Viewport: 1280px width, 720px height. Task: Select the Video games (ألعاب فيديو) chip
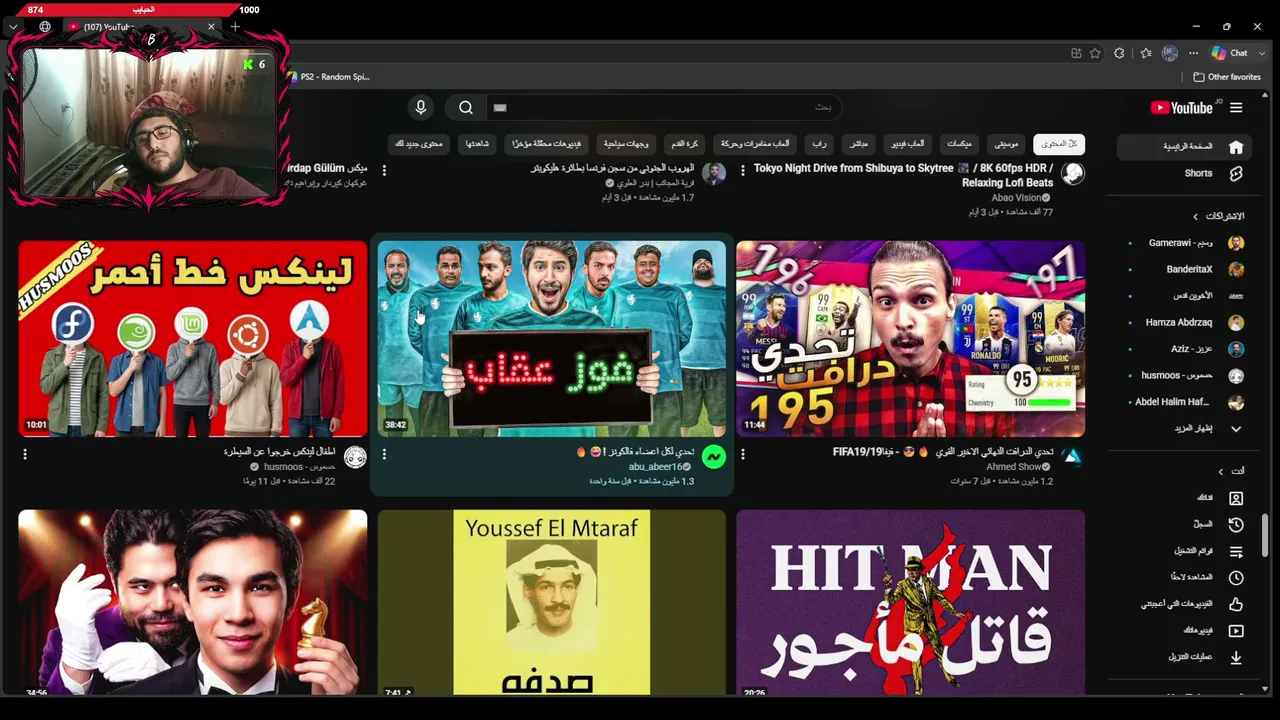(x=908, y=144)
